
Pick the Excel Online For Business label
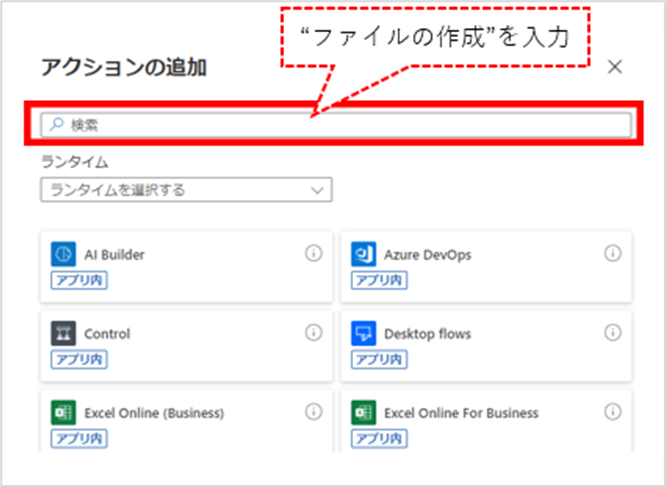click(461, 413)
